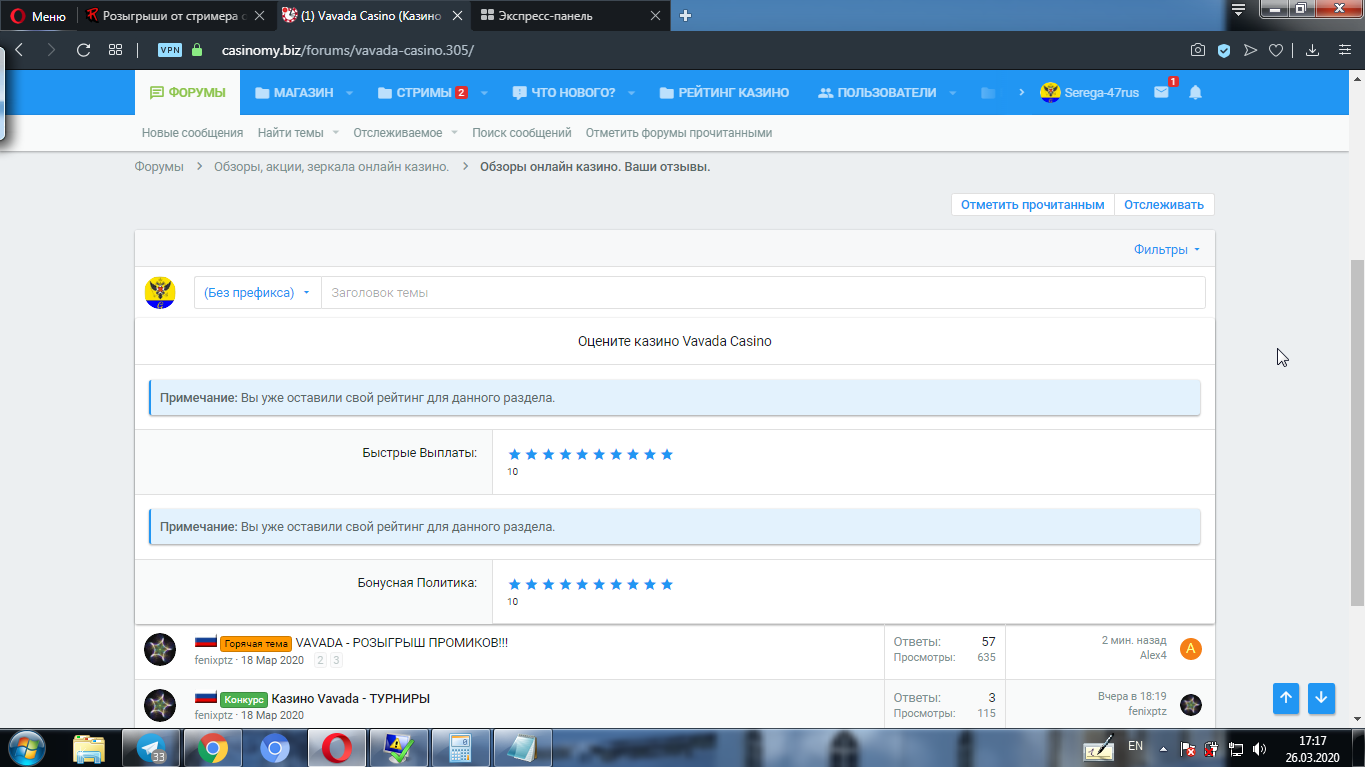Close the Розыгрыши от стримера tab
The height and width of the screenshot is (767, 1365).
(x=259, y=16)
